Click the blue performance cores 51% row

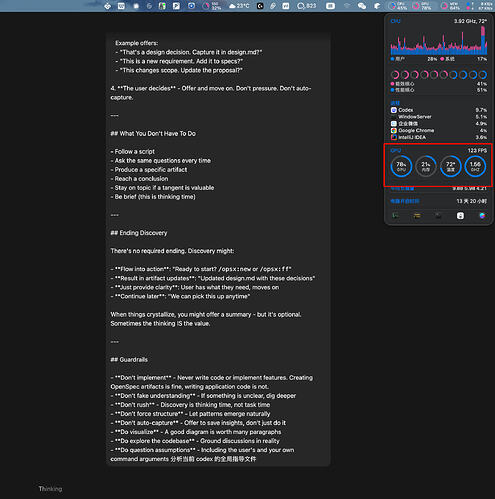439,90
